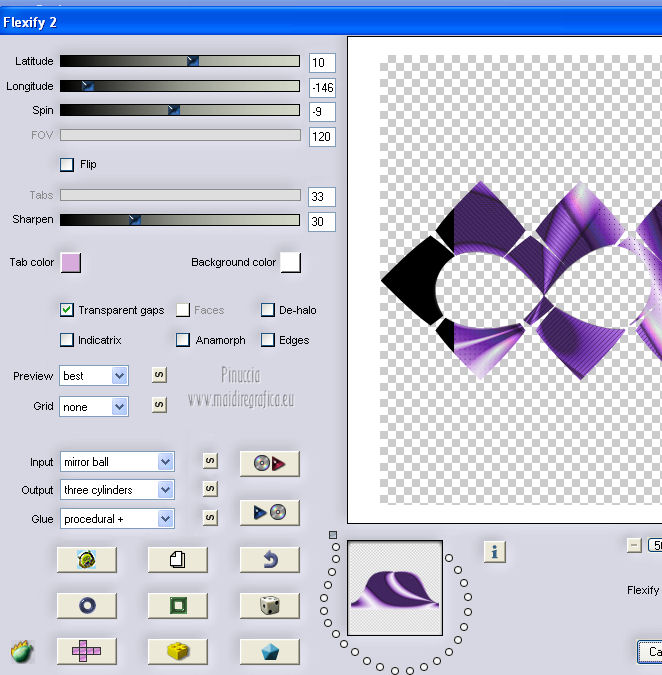Click the Longitude slider track

pos(180,86)
